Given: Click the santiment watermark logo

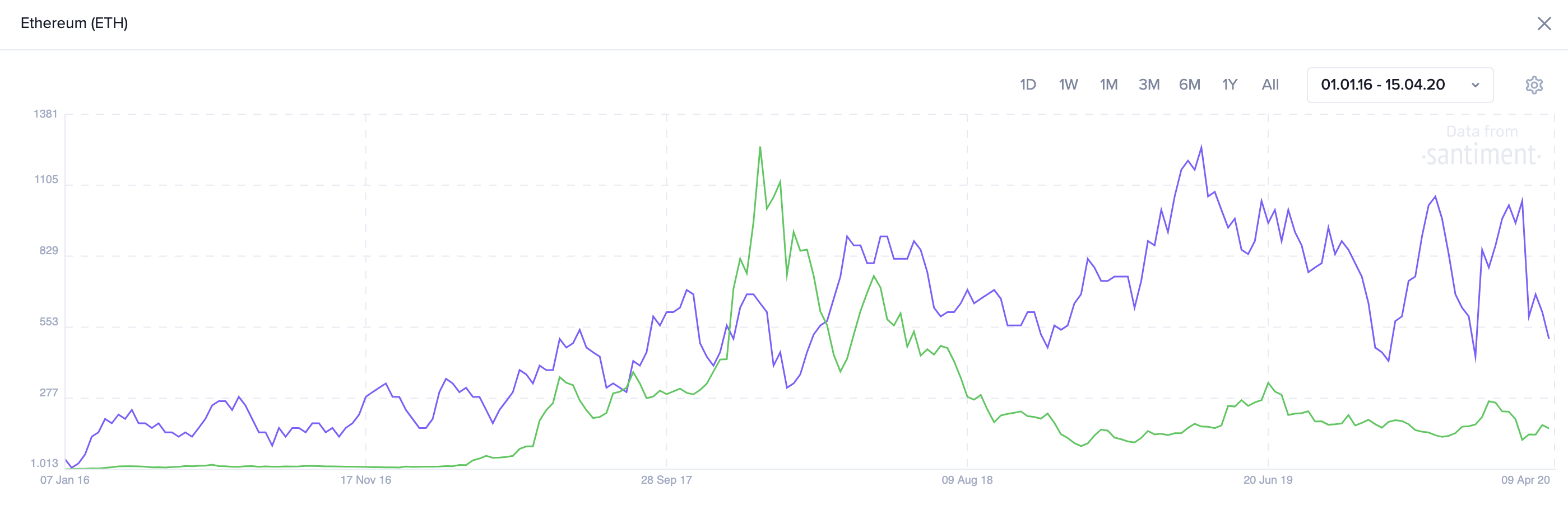Looking at the screenshot, I should coord(1481,155).
